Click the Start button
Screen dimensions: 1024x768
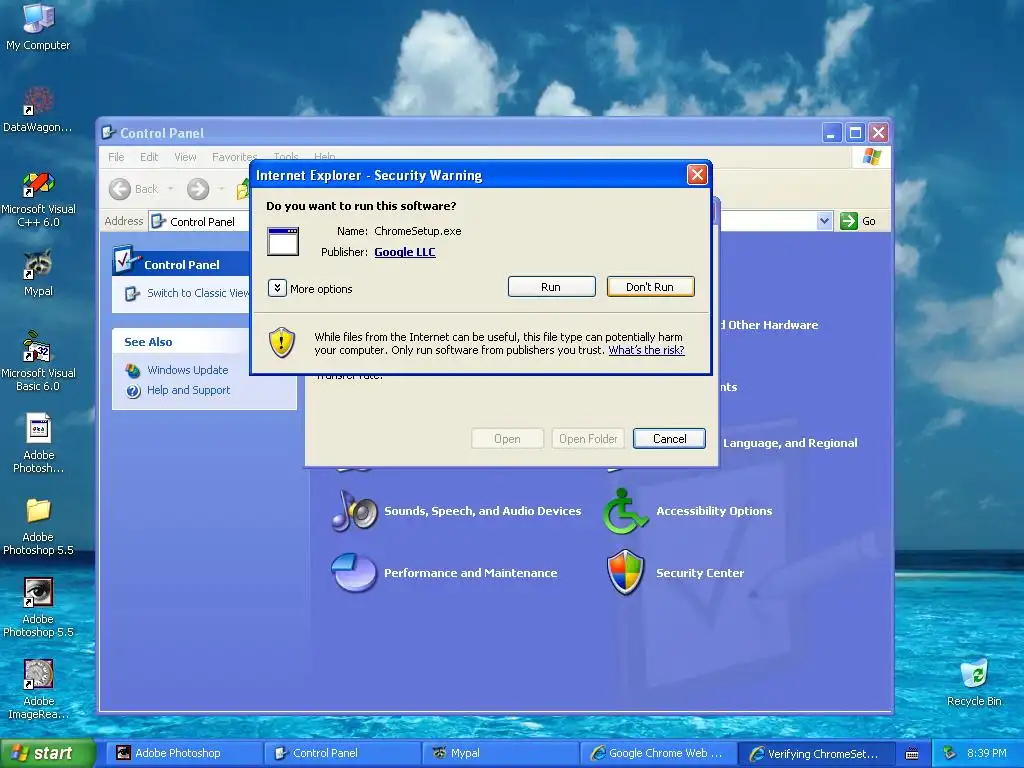coord(47,753)
